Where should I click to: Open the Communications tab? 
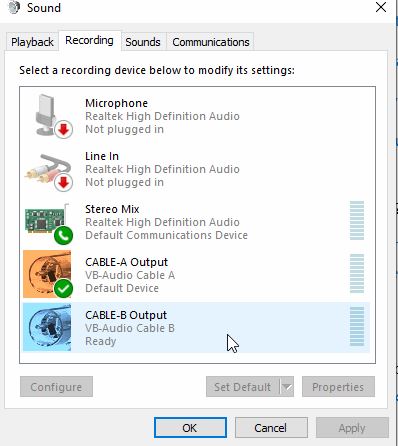coord(211,42)
